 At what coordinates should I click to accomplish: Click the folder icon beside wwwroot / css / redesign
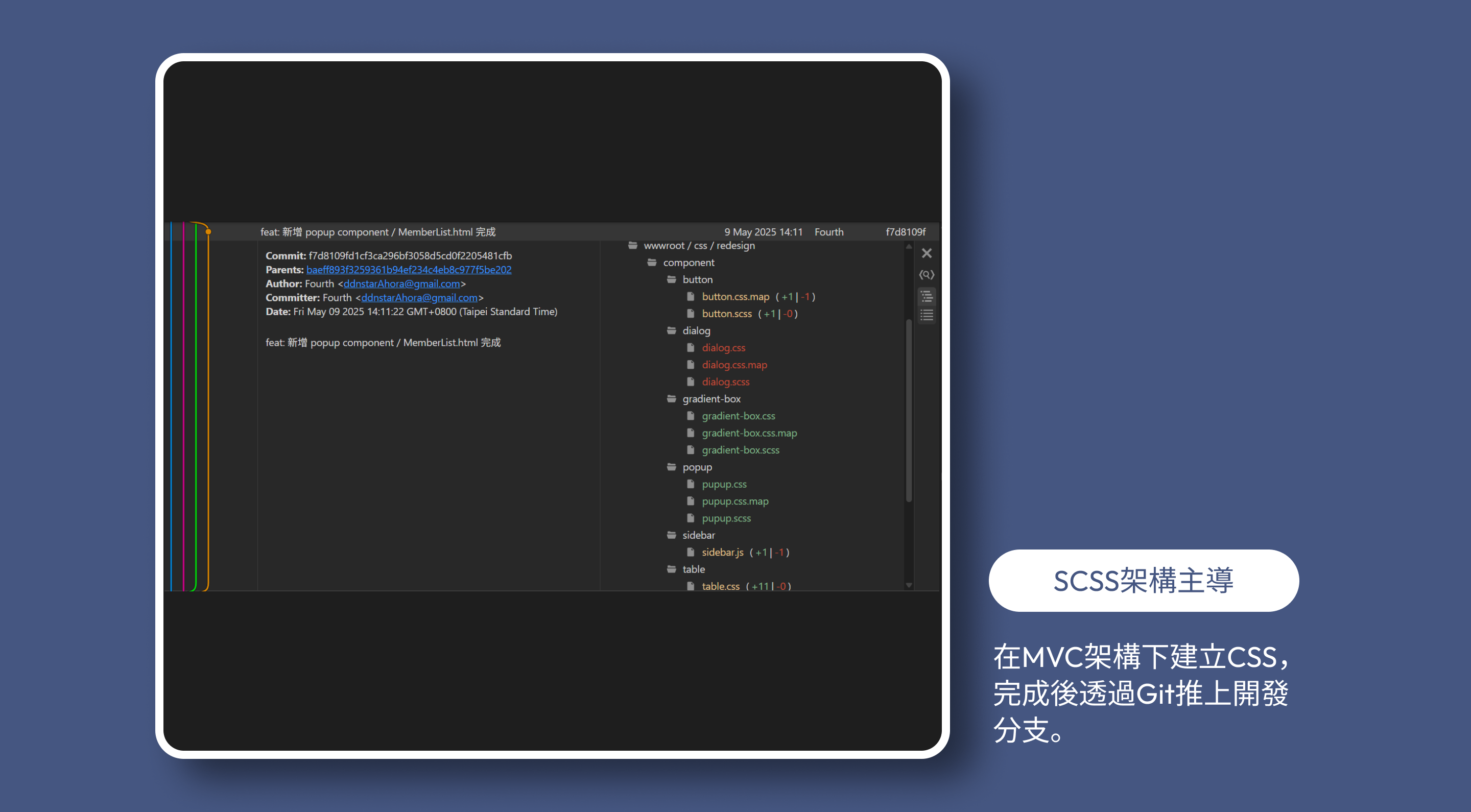[633, 246]
